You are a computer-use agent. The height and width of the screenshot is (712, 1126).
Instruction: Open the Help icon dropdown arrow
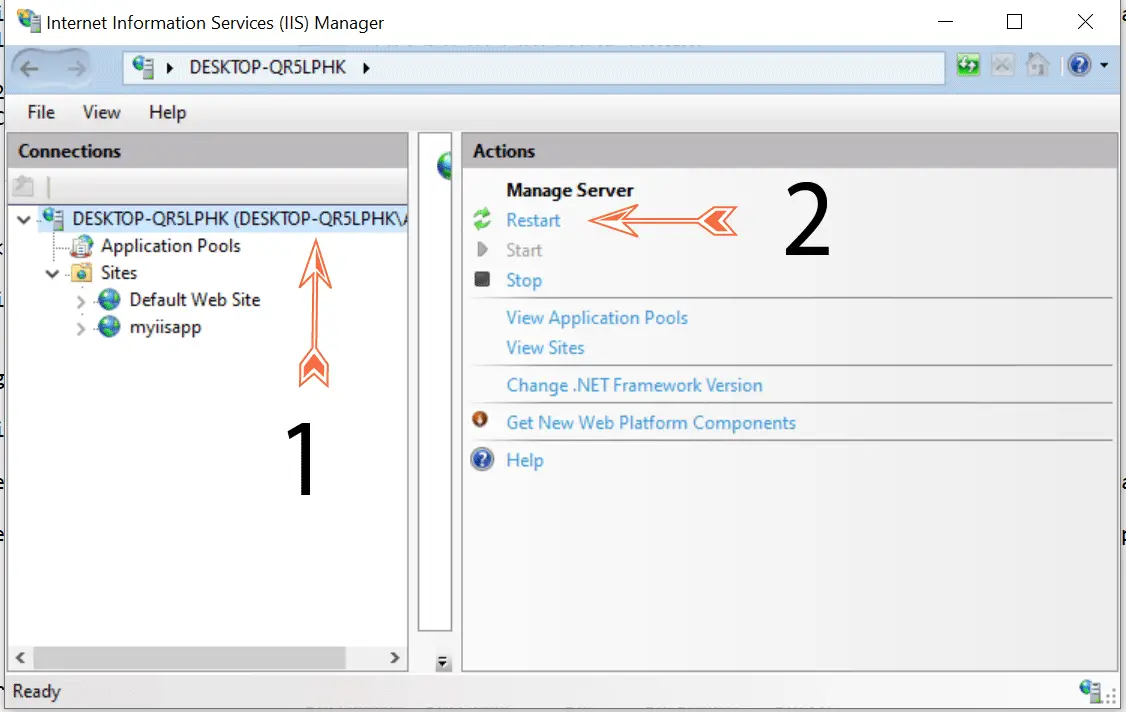[x=1104, y=65]
